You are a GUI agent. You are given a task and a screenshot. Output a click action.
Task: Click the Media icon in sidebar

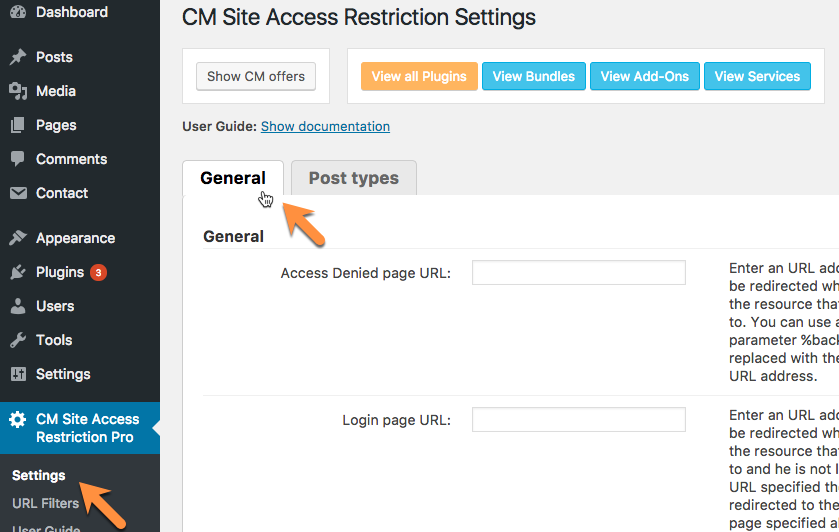(x=18, y=91)
